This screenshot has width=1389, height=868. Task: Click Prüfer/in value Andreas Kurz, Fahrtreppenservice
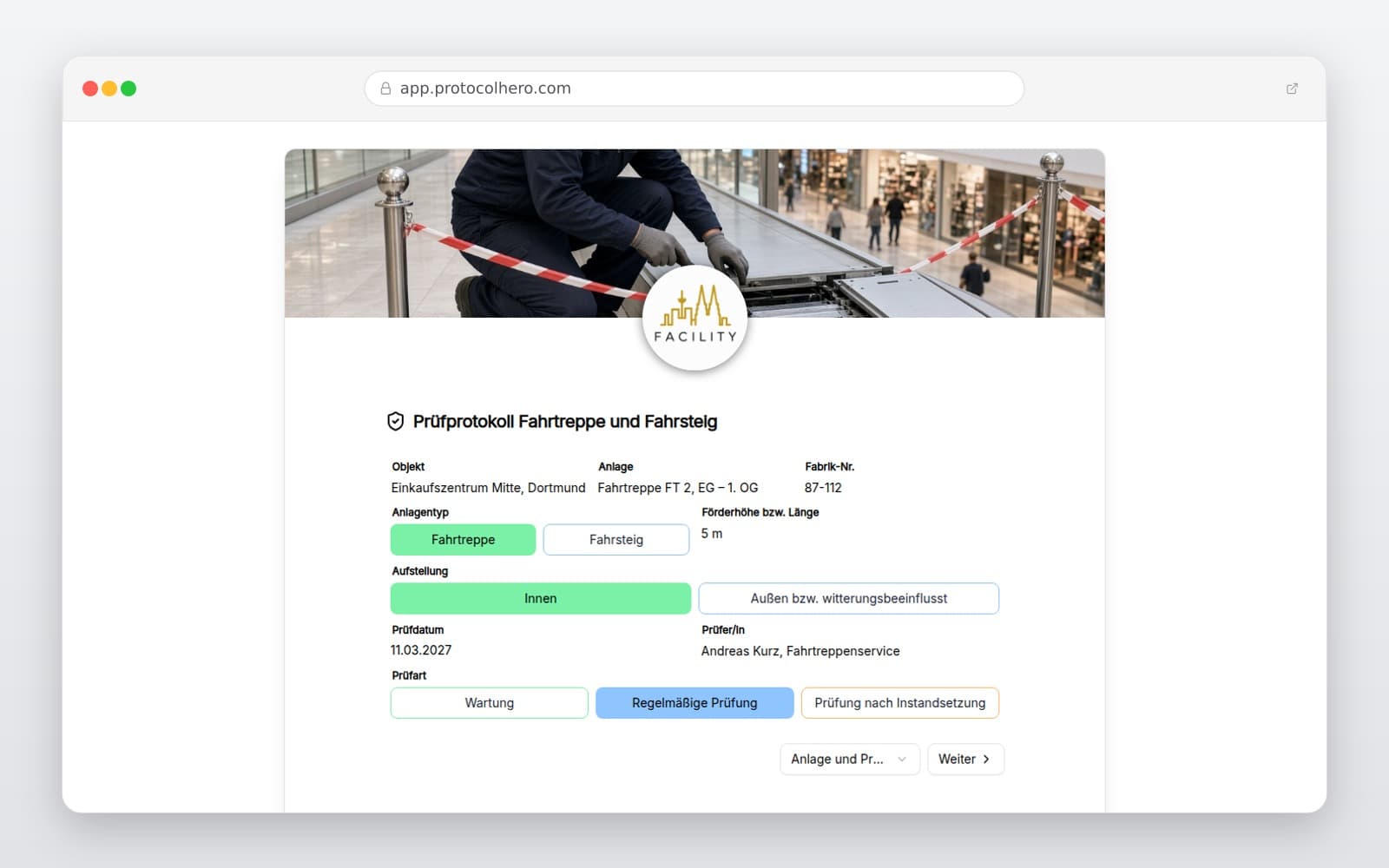point(800,651)
